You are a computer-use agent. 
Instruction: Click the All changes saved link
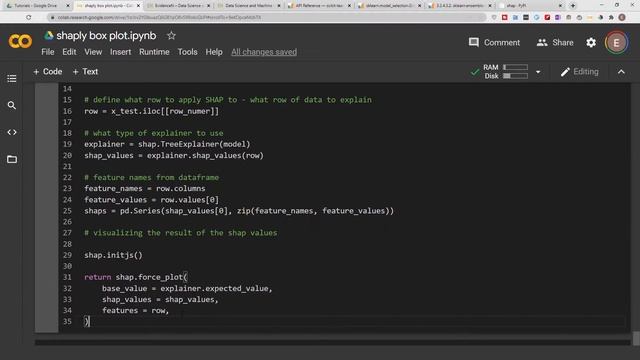click(264, 52)
